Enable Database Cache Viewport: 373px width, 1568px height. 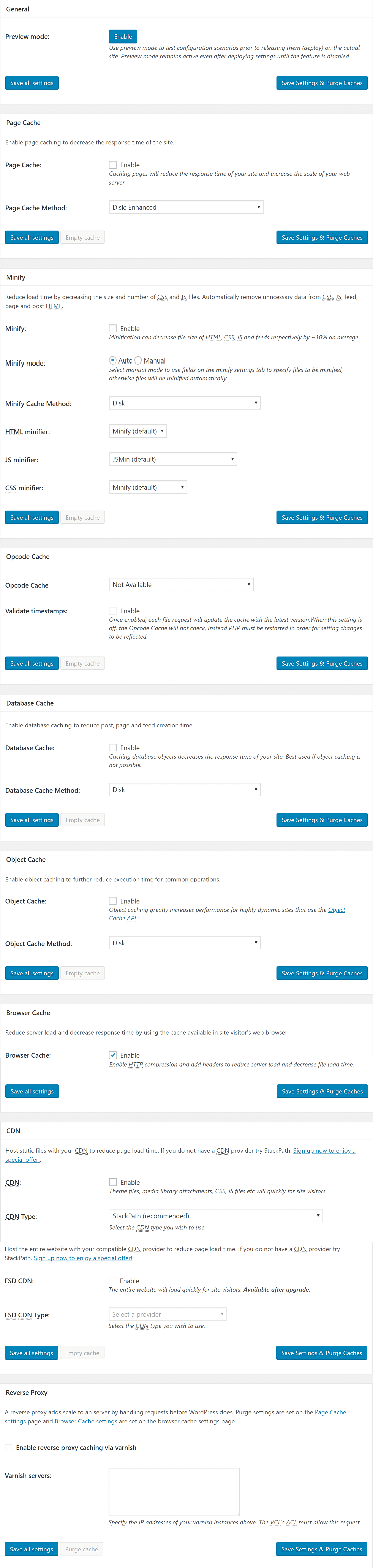(x=113, y=747)
